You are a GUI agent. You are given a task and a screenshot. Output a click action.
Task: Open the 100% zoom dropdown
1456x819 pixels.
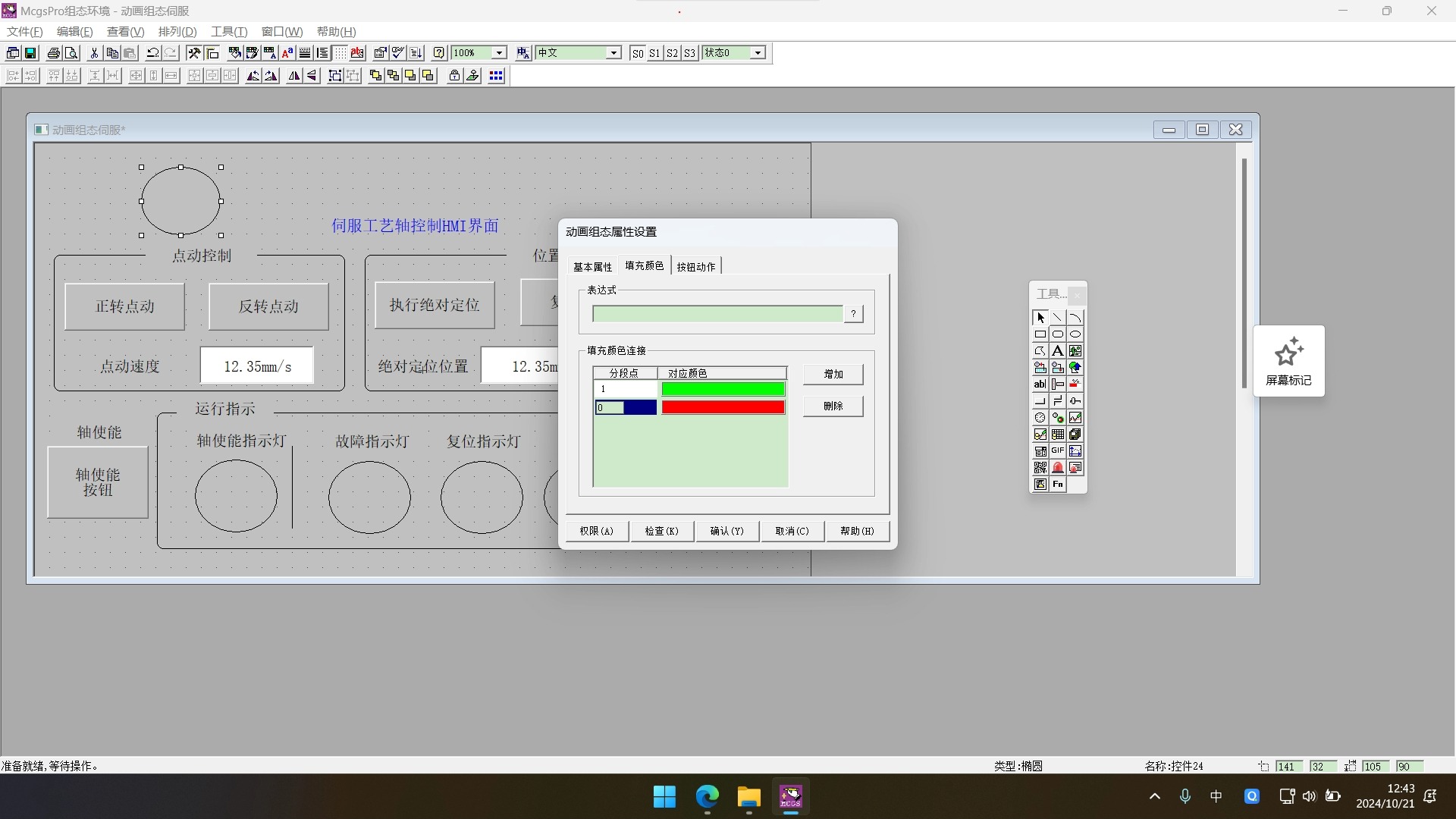(x=499, y=53)
